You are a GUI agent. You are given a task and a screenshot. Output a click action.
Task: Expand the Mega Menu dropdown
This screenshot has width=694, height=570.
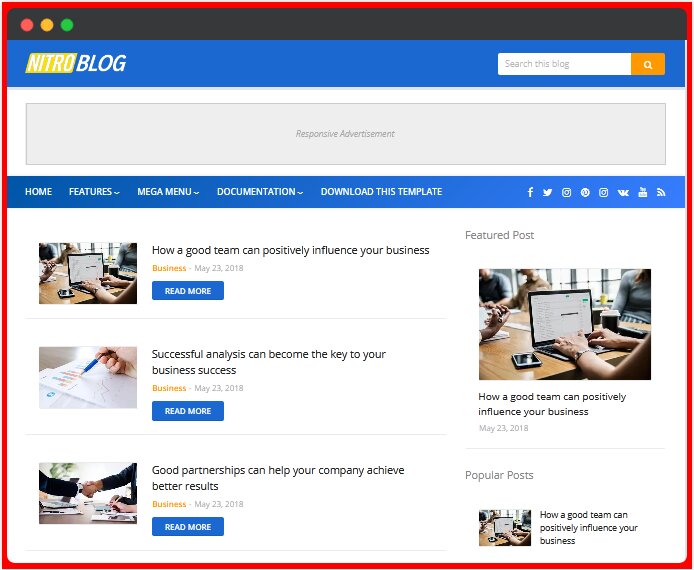168,192
